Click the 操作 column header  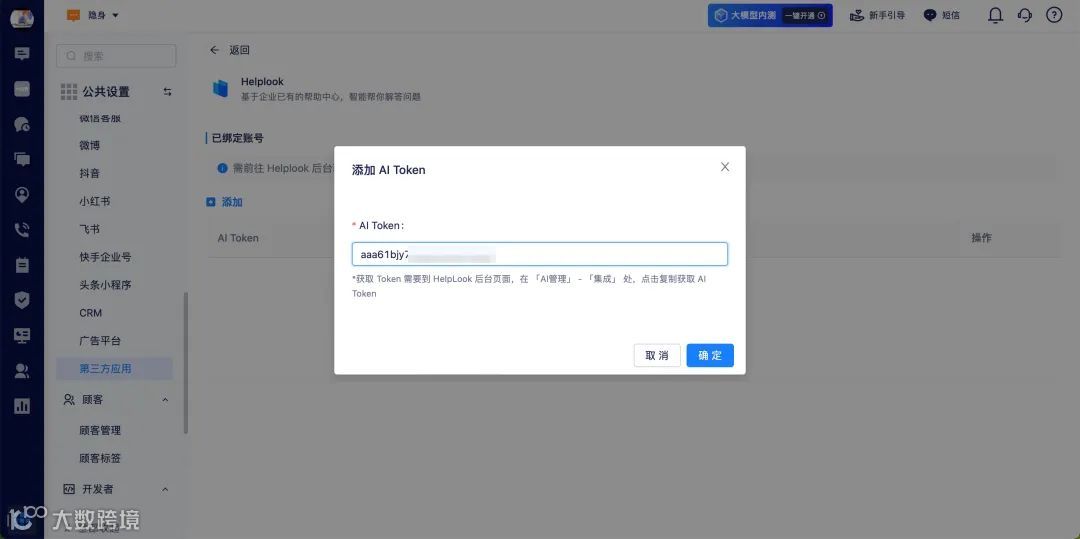981,237
